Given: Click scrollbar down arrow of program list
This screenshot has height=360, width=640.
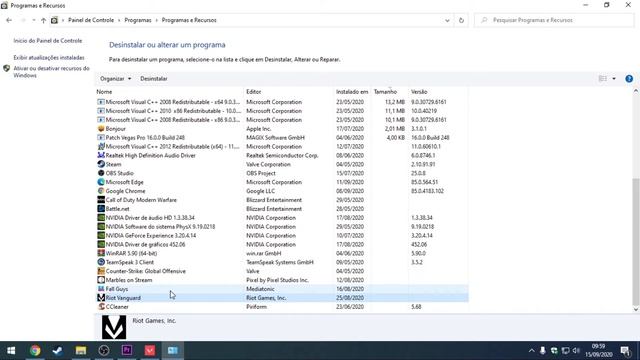Looking at the screenshot, I should pos(636,309).
